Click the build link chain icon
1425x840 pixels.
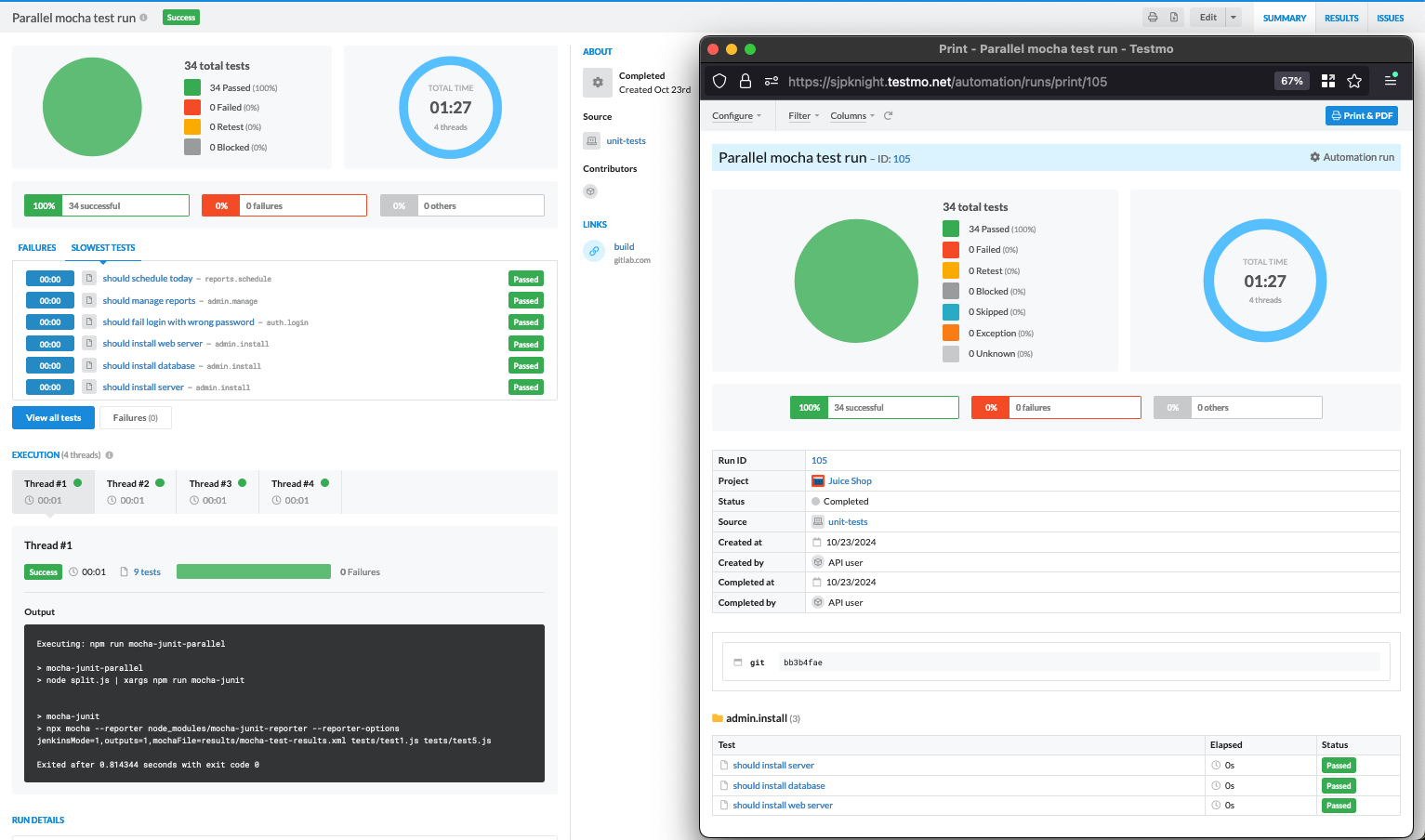pos(594,251)
